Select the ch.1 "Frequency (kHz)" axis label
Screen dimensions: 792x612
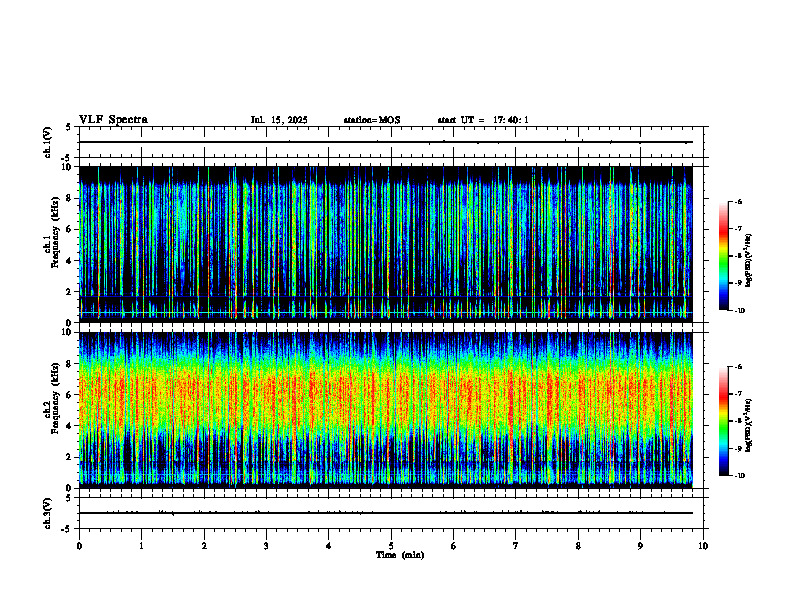point(55,232)
